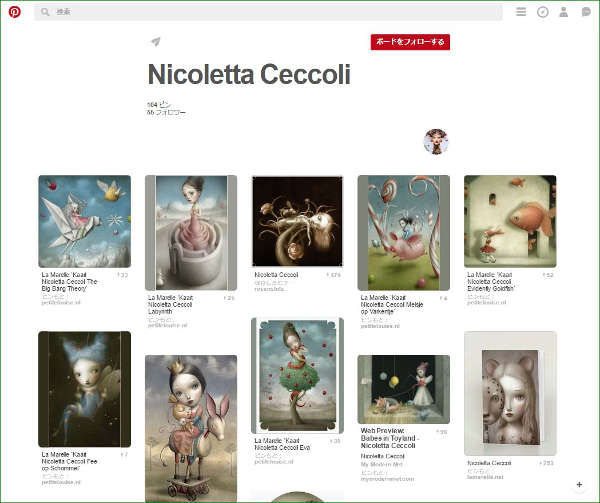
Task: Open the bear-eared girl mask pin
Action: [x=510, y=393]
